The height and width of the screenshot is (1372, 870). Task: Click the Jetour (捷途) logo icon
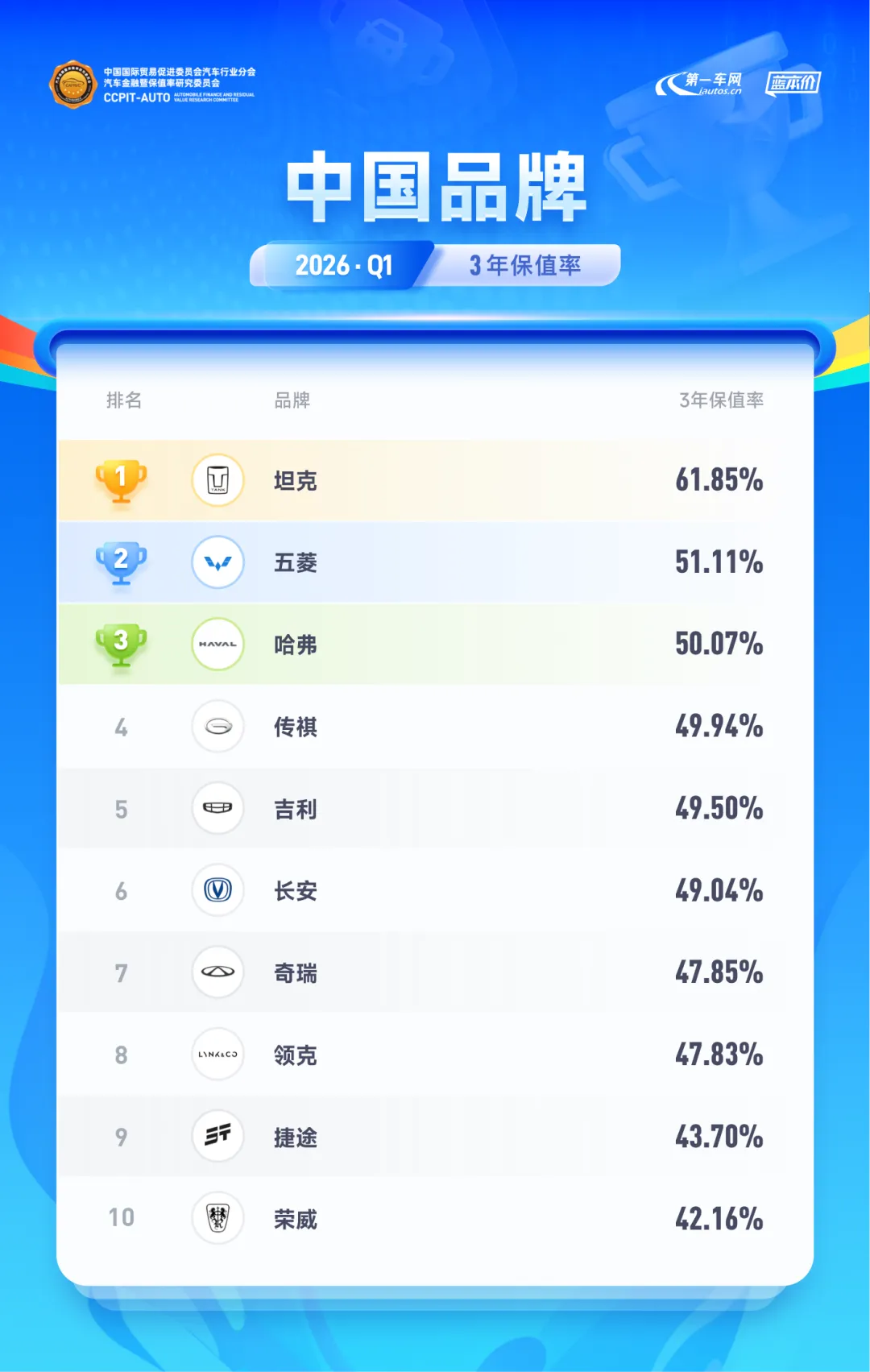click(x=217, y=1136)
